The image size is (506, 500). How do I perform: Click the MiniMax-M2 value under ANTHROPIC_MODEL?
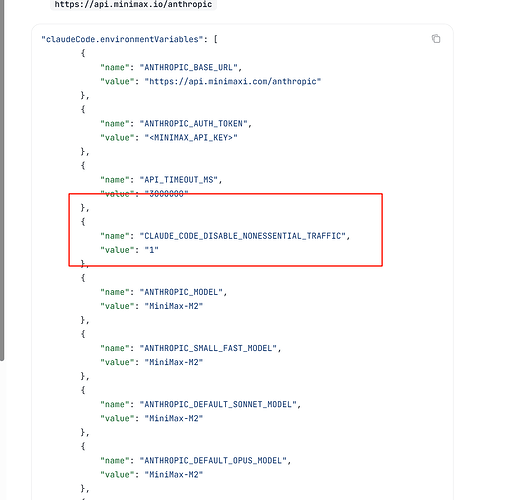pos(174,306)
